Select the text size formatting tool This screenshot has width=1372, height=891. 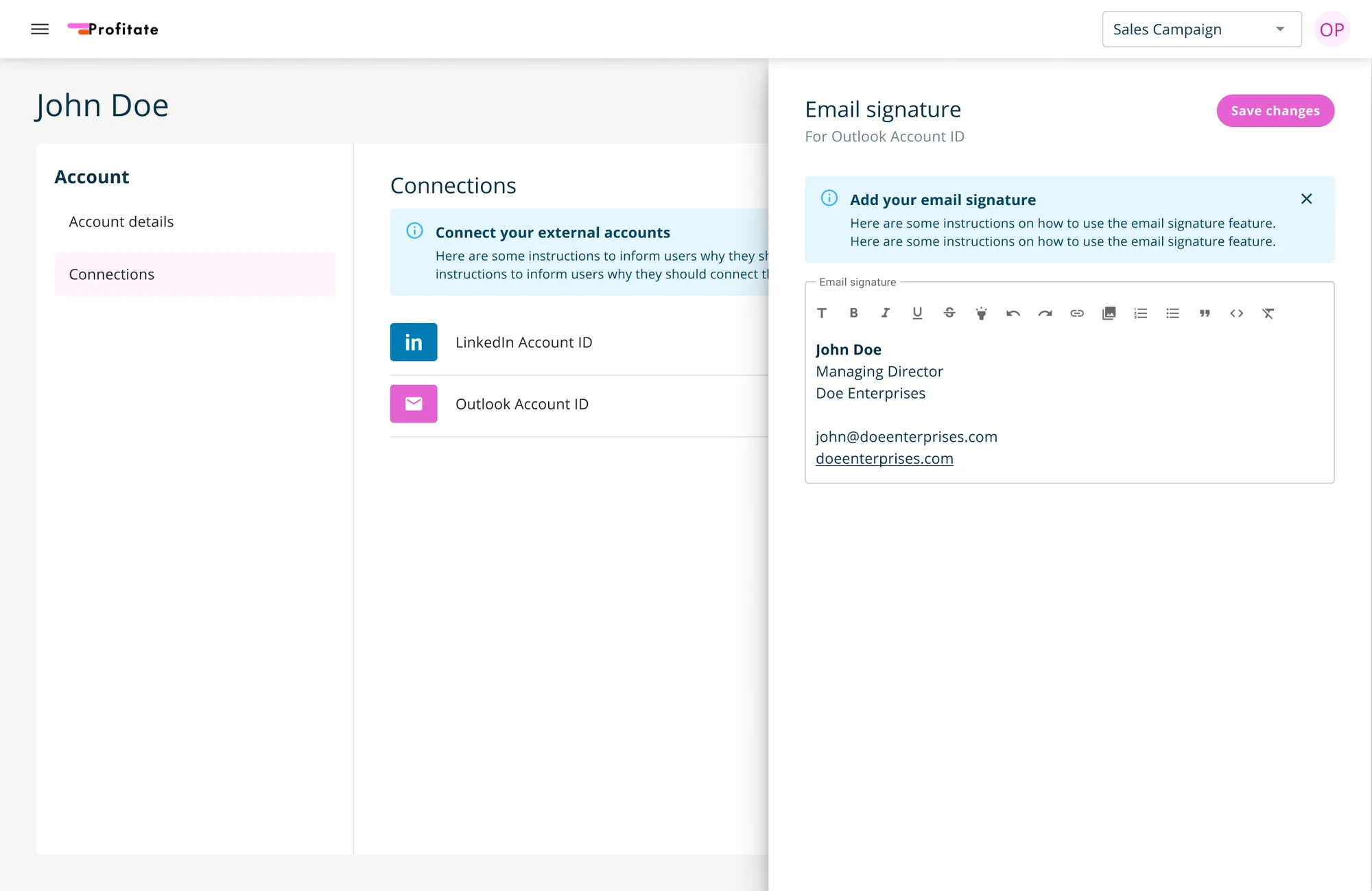[822, 313]
